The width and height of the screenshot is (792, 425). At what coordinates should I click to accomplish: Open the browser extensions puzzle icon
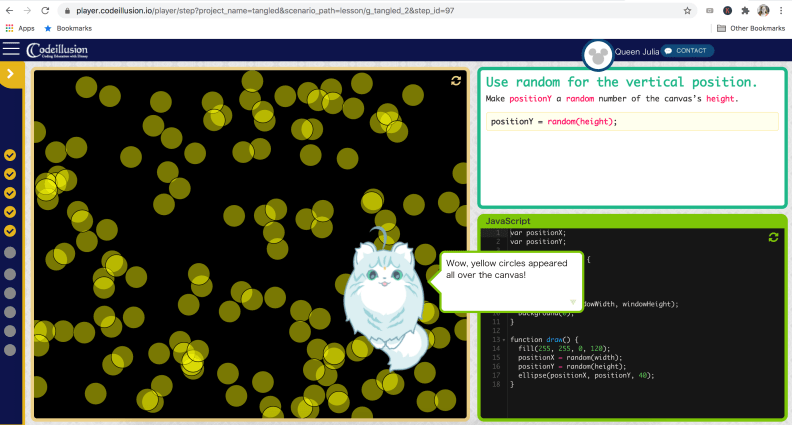745,11
